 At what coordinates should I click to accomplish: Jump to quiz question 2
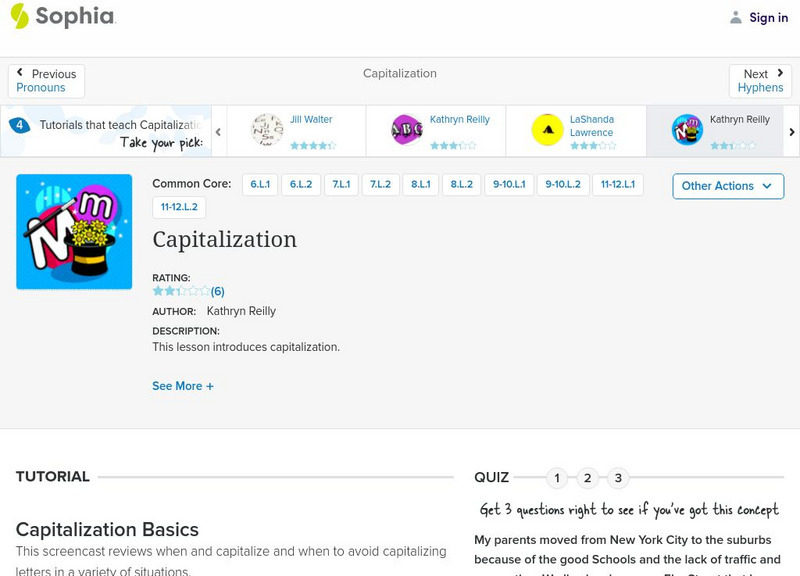click(x=588, y=478)
